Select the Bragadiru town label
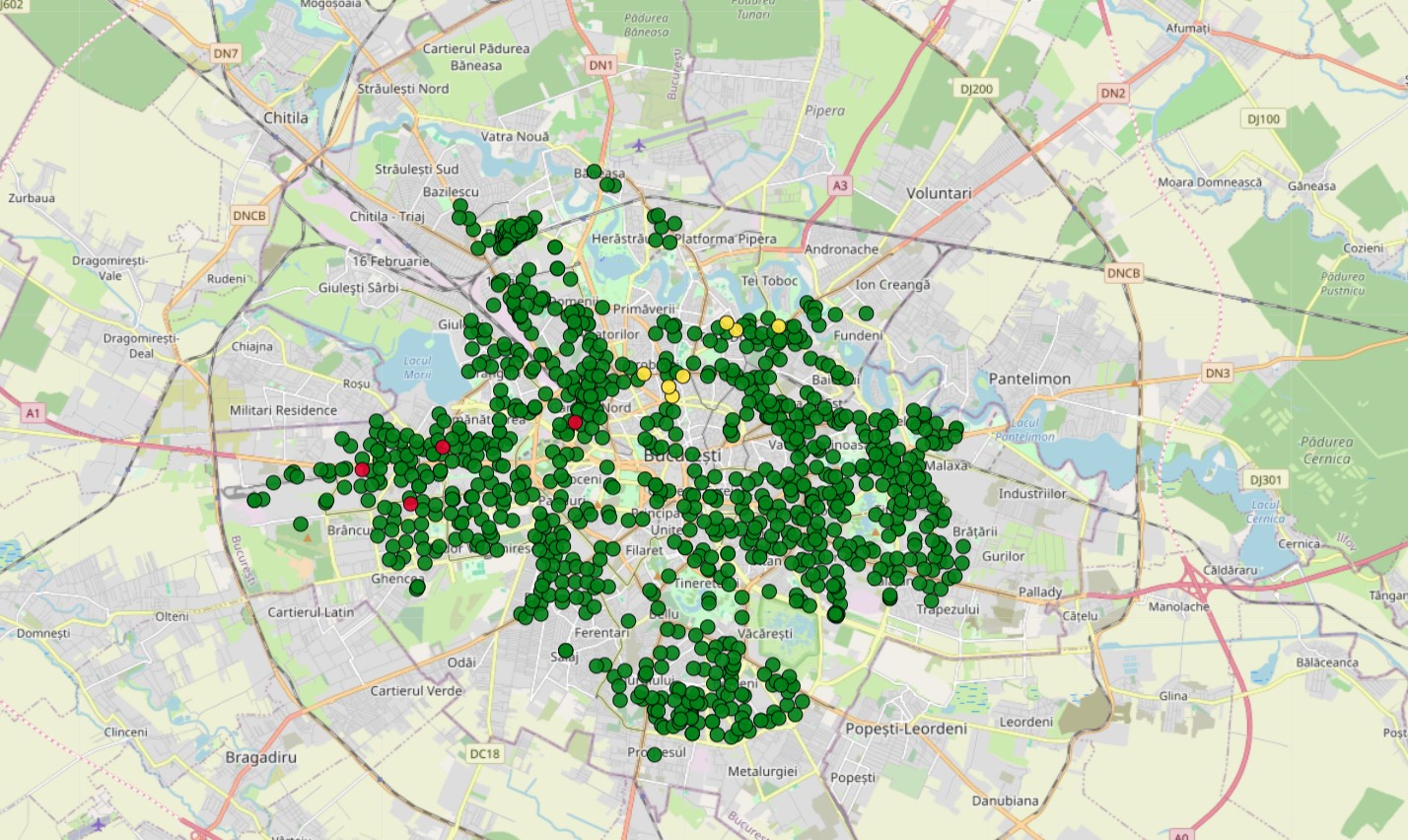 click(260, 758)
